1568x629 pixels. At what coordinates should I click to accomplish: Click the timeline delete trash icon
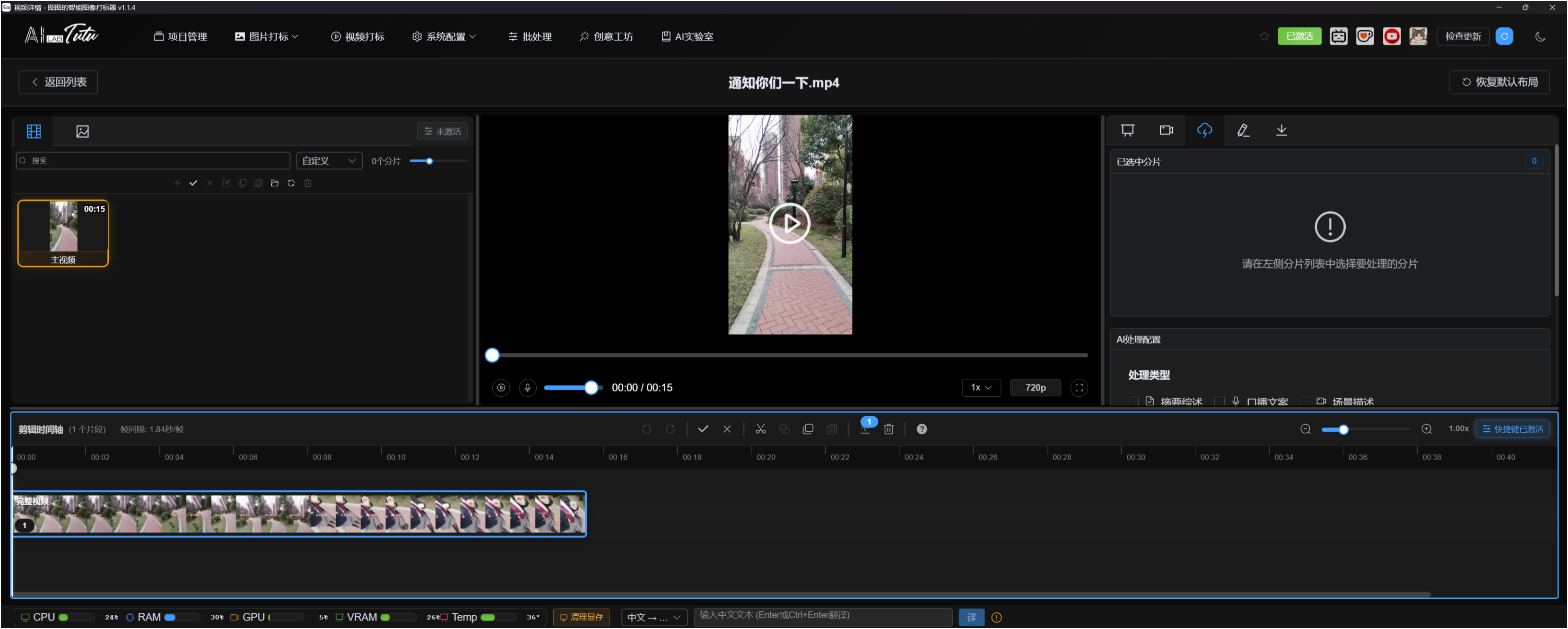(888, 429)
